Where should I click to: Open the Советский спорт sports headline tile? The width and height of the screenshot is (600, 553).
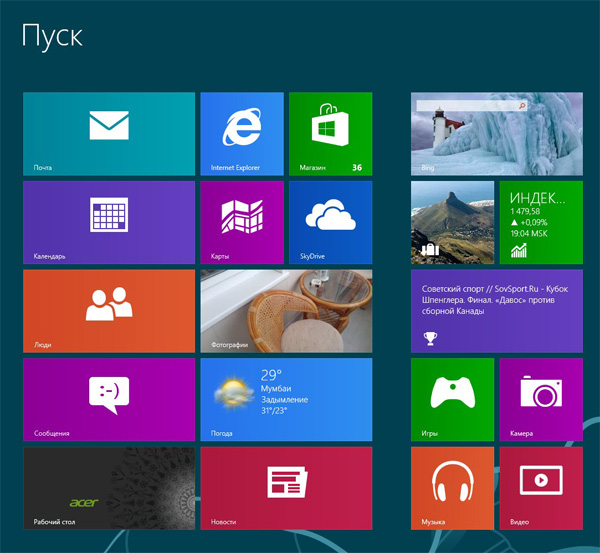(496, 310)
